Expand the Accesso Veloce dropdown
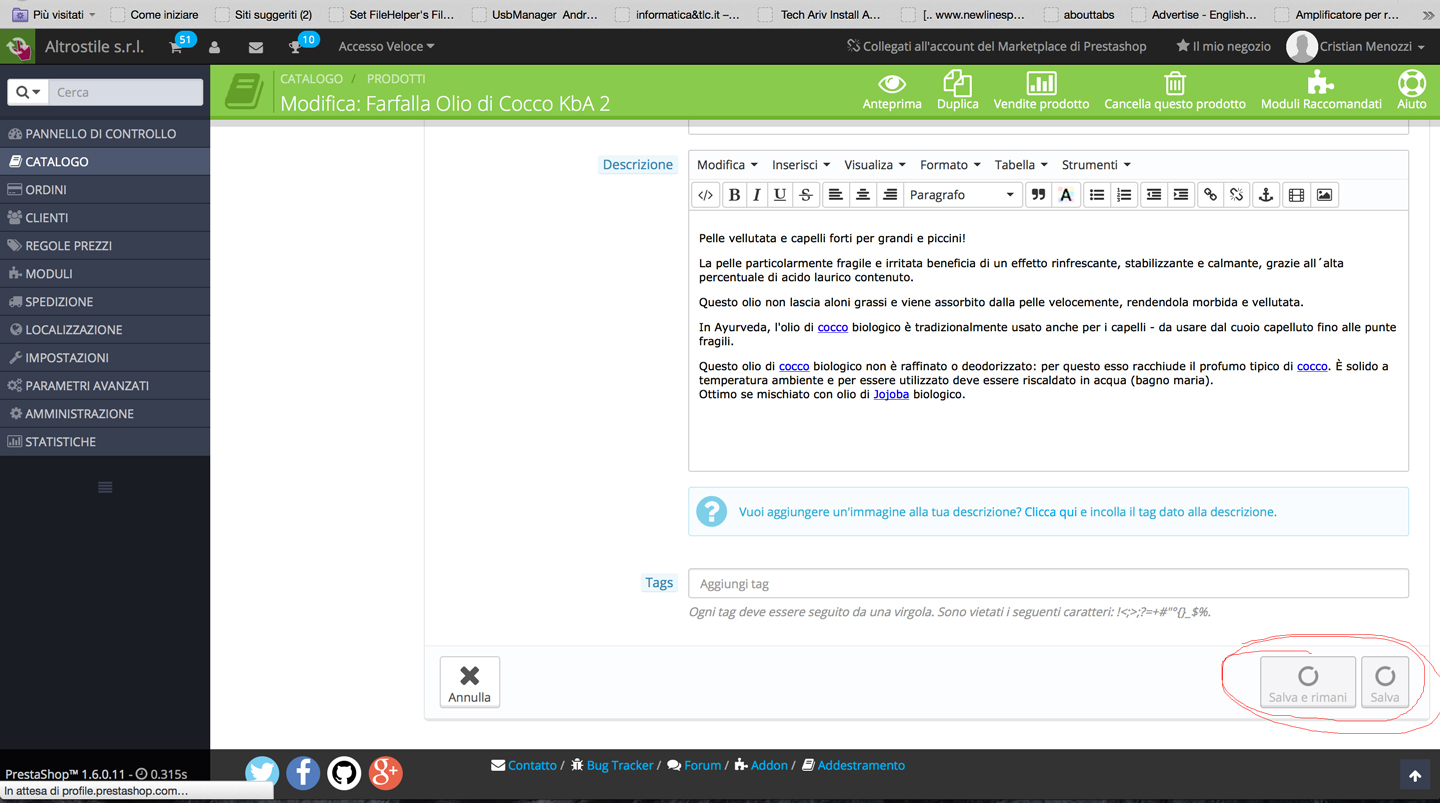1440x803 pixels. (386, 47)
